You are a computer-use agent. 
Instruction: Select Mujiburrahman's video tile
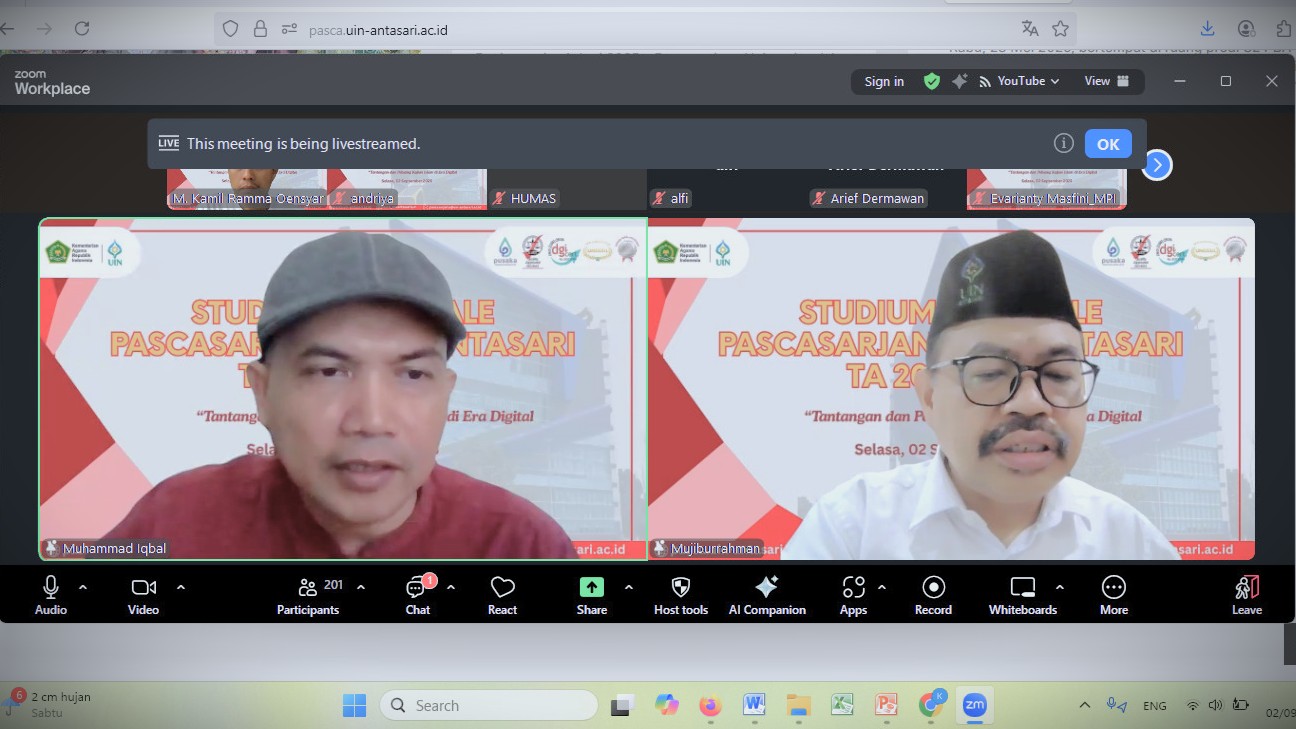[x=951, y=389]
